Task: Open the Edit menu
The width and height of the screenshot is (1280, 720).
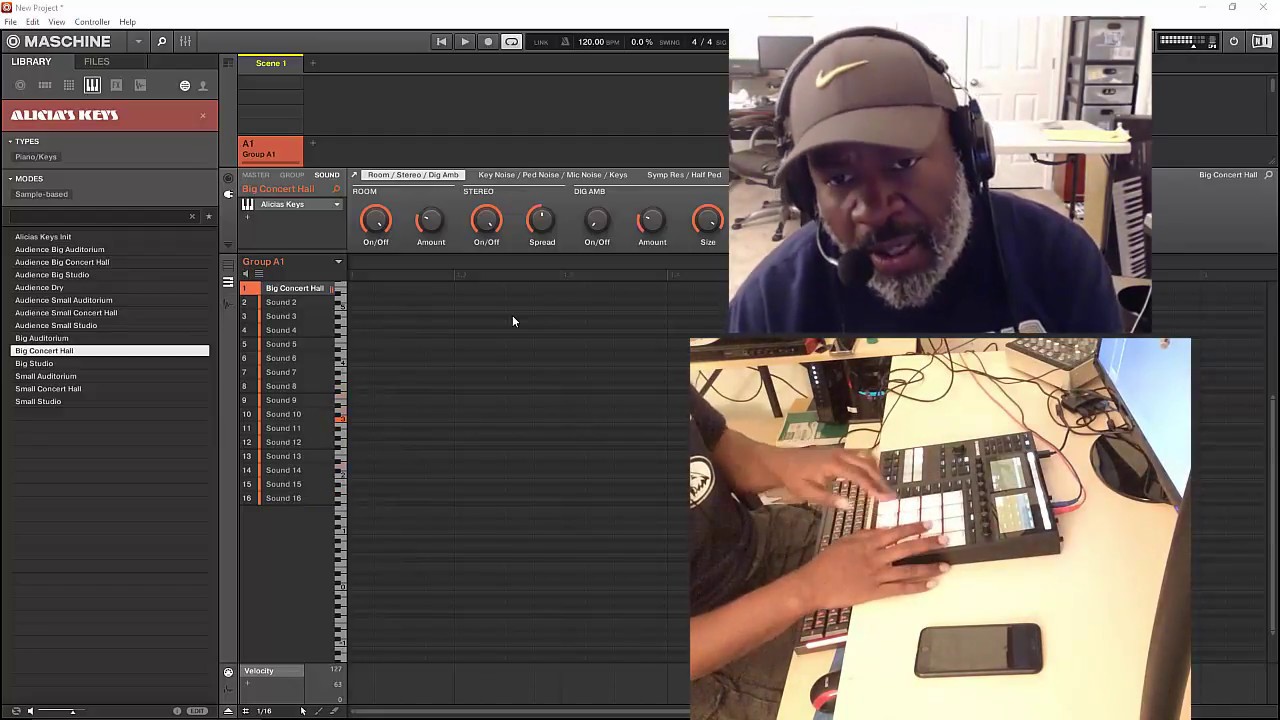Action: click(x=33, y=22)
